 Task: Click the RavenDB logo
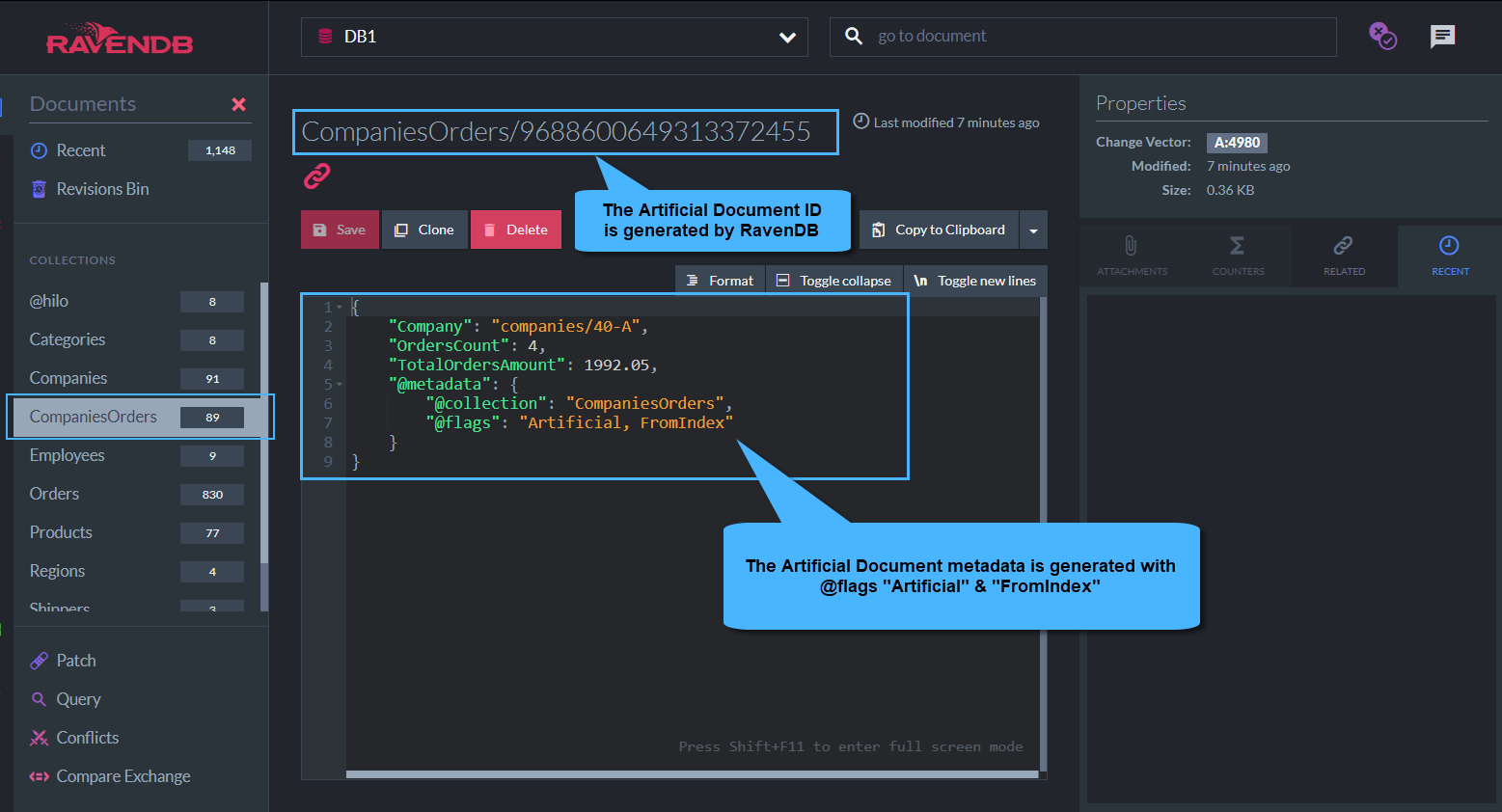pyautogui.click(x=120, y=39)
